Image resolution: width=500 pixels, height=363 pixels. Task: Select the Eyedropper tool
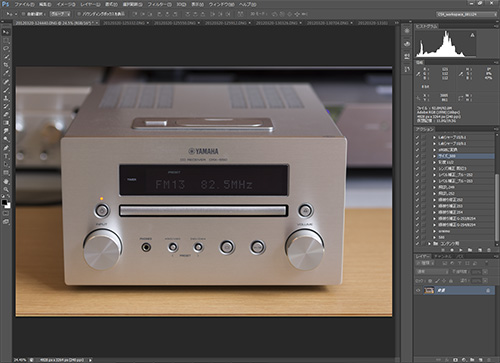click(6, 73)
